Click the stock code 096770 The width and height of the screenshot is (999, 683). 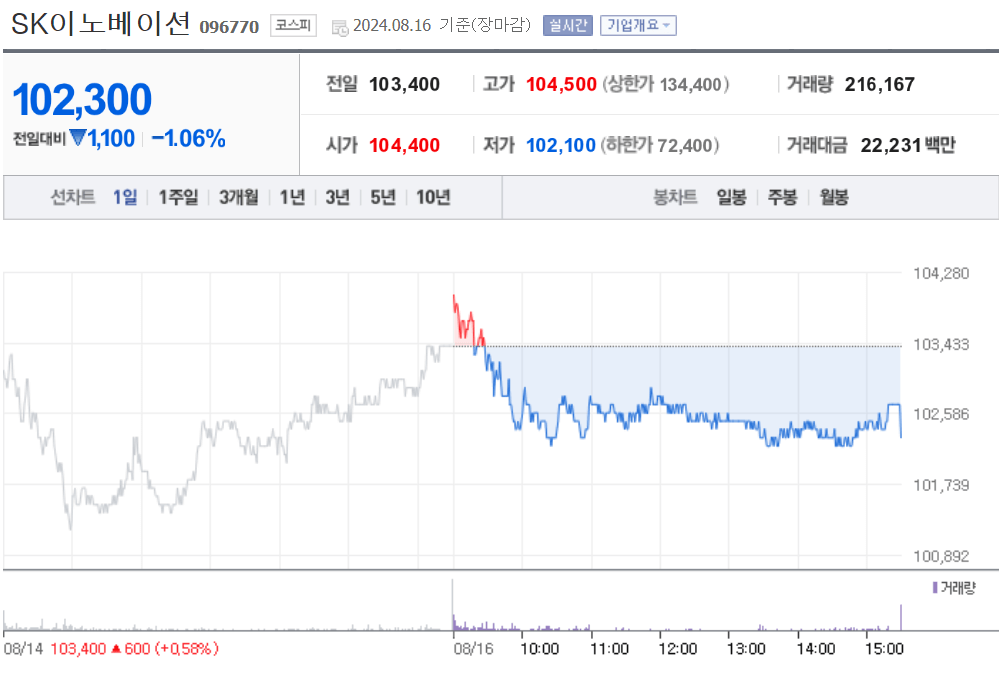pyautogui.click(x=229, y=27)
